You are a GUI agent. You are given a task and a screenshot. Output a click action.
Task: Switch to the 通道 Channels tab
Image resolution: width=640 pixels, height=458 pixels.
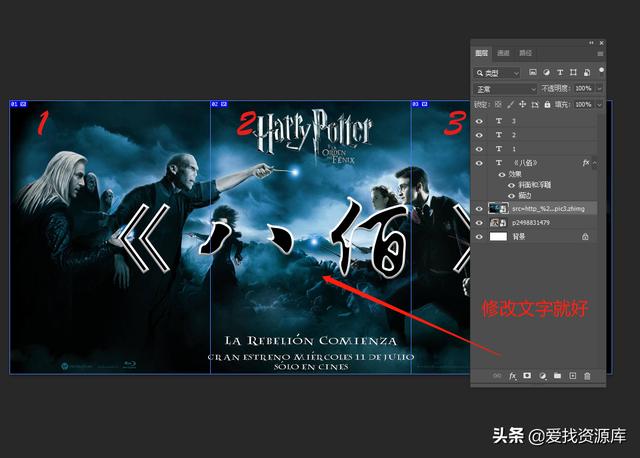(503, 53)
